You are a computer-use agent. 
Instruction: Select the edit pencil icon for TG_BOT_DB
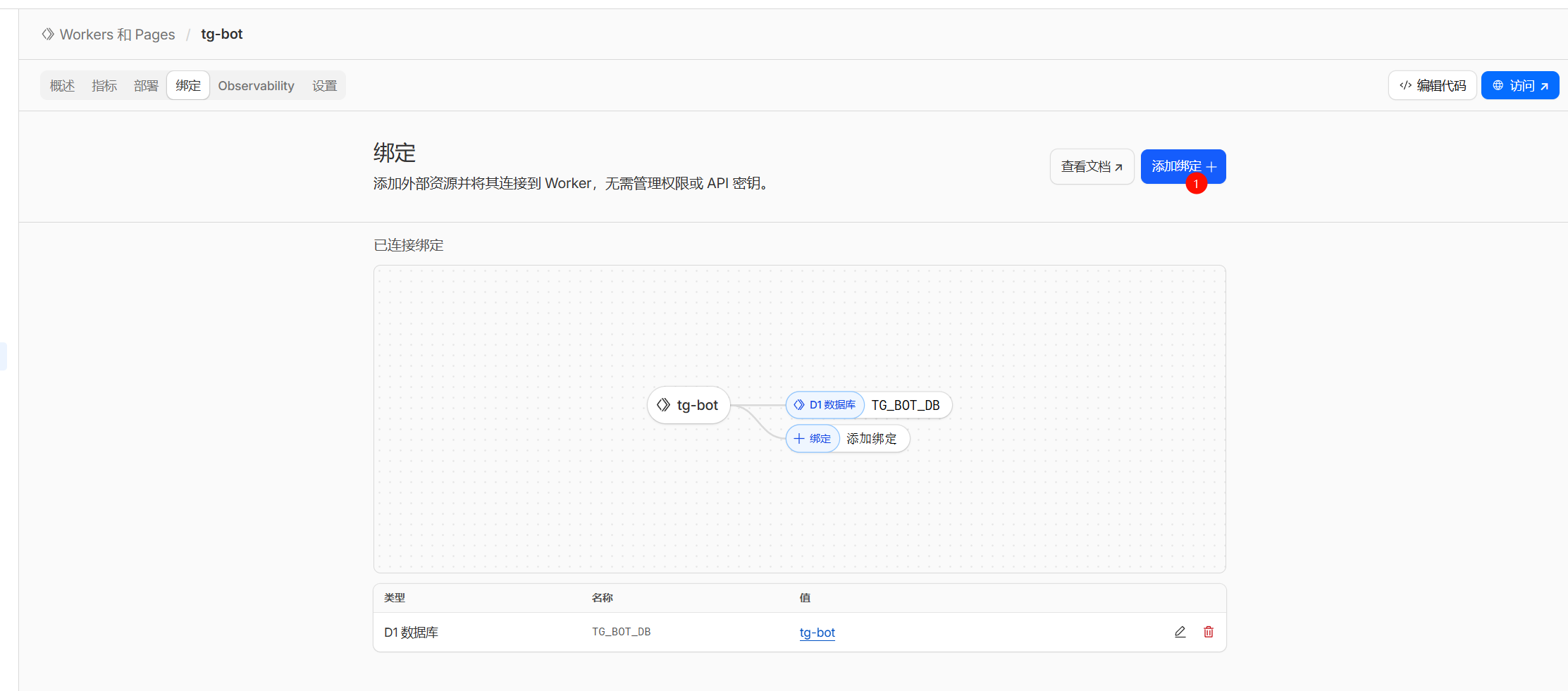pos(1180,632)
